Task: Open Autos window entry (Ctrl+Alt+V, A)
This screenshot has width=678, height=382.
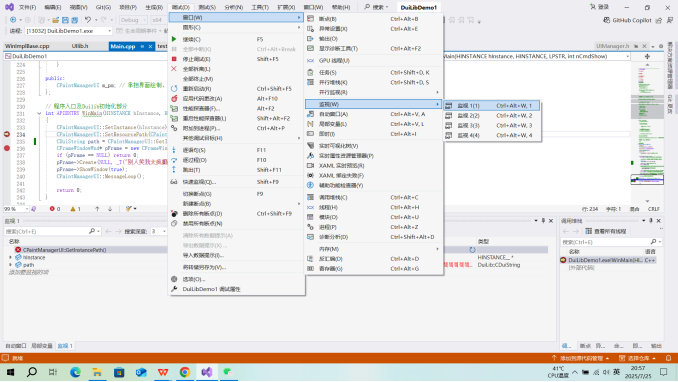Action: coord(374,114)
